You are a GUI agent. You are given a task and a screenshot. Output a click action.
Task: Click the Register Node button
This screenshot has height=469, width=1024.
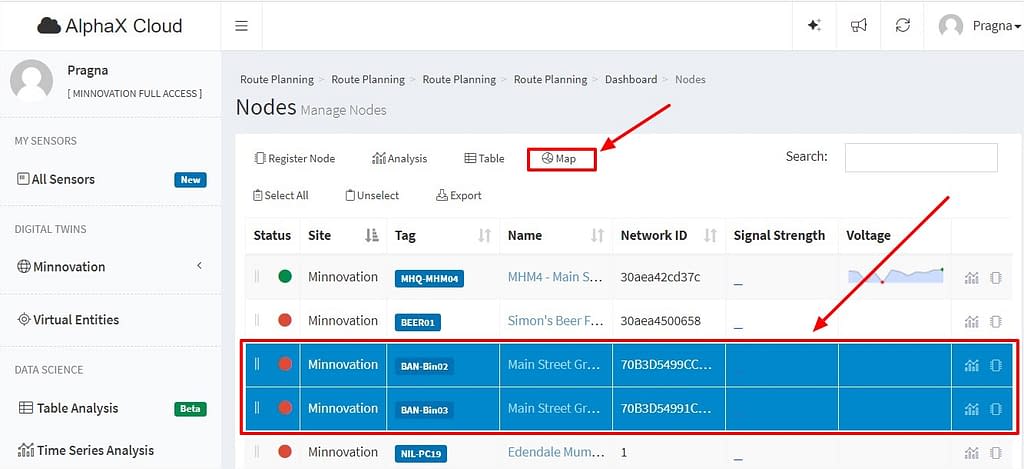click(x=295, y=158)
